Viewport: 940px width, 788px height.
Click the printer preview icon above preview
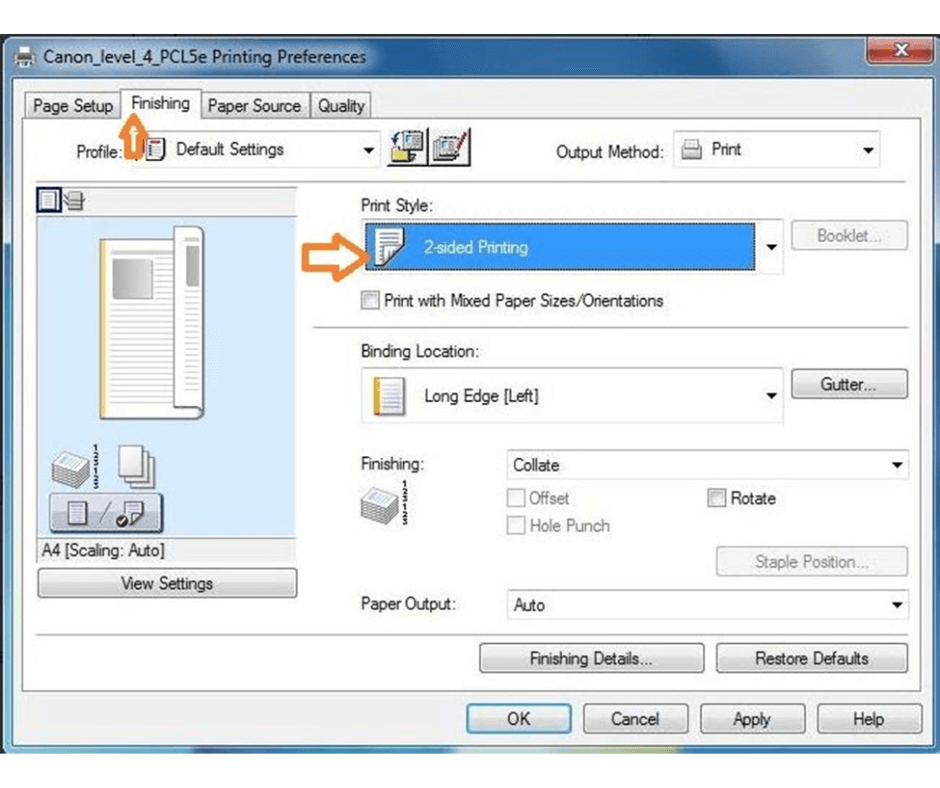tap(74, 201)
